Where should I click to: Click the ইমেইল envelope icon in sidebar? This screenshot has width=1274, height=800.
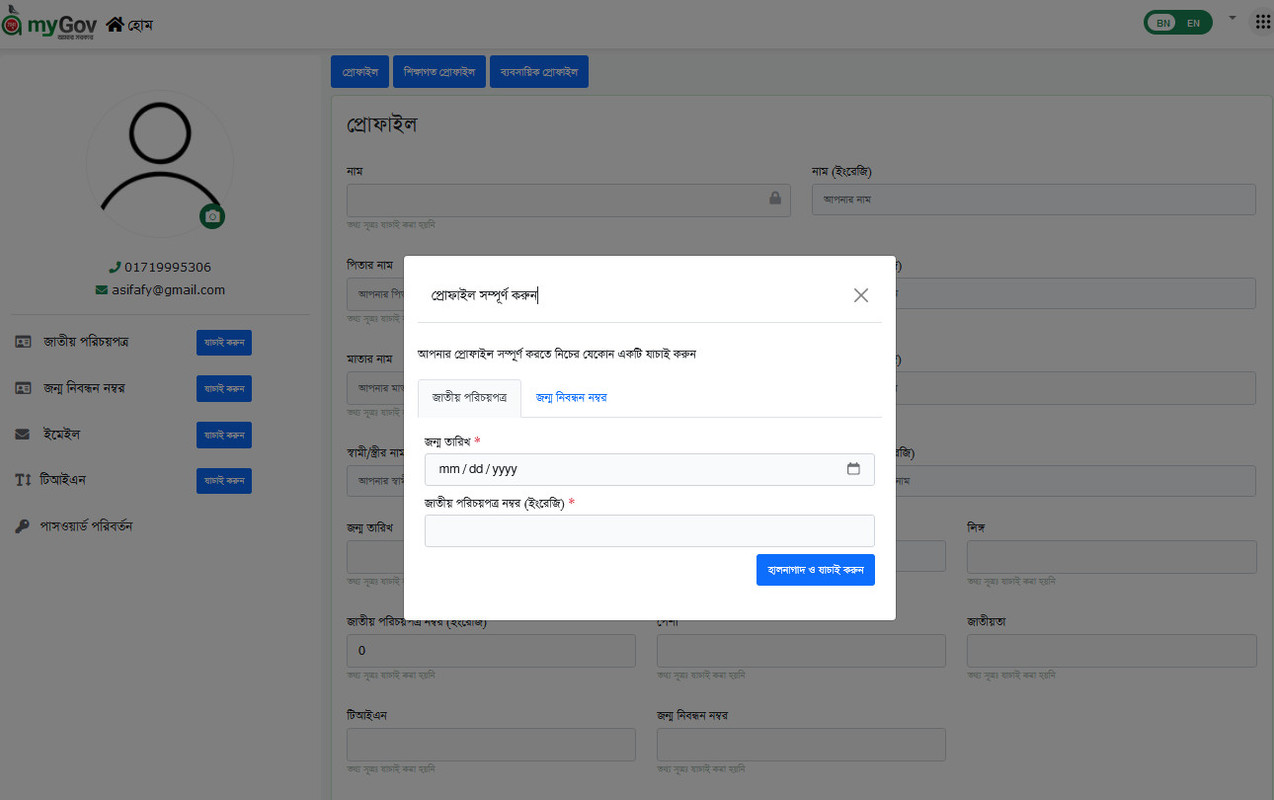pos(23,435)
